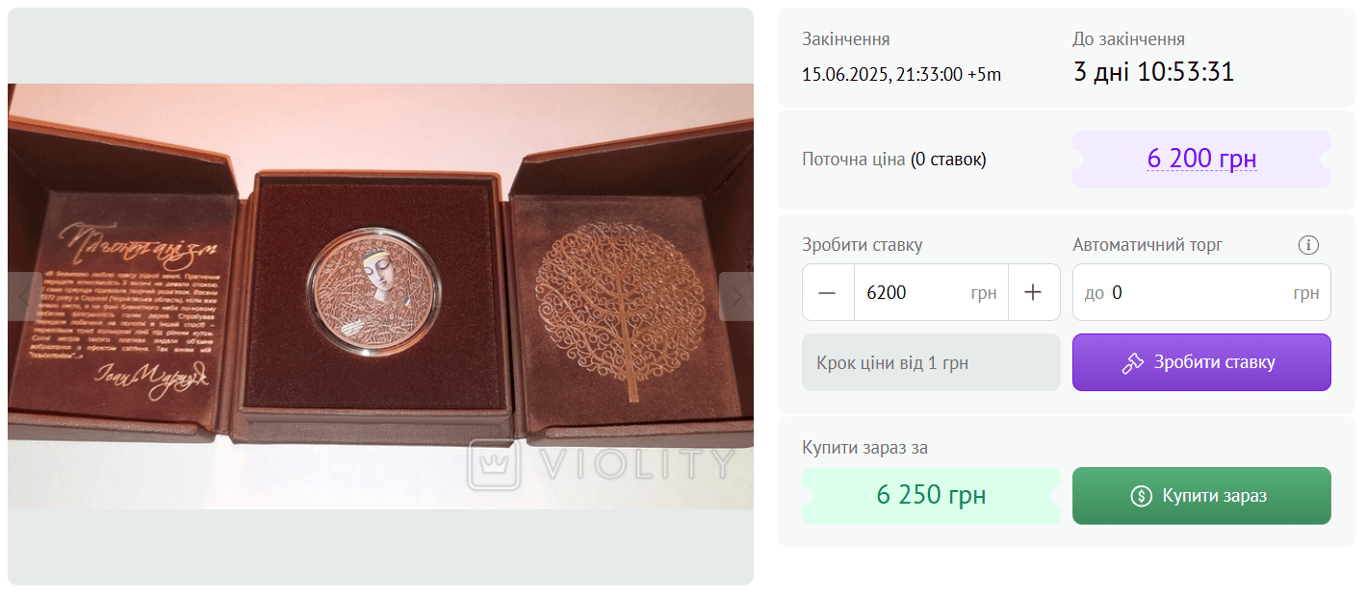Click the green Купити зараз button label
Screen dimensions: 1366x592
[1214, 496]
